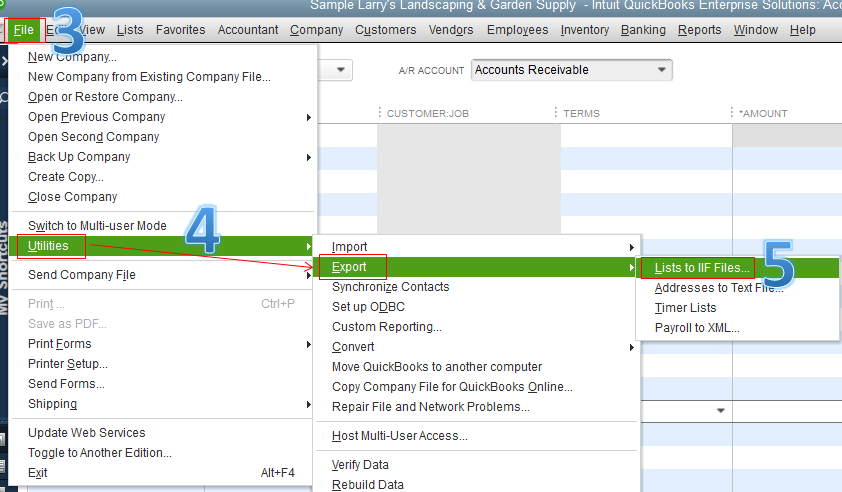842x492 pixels.
Task: Select Exit from the File menu
Action: point(163,473)
